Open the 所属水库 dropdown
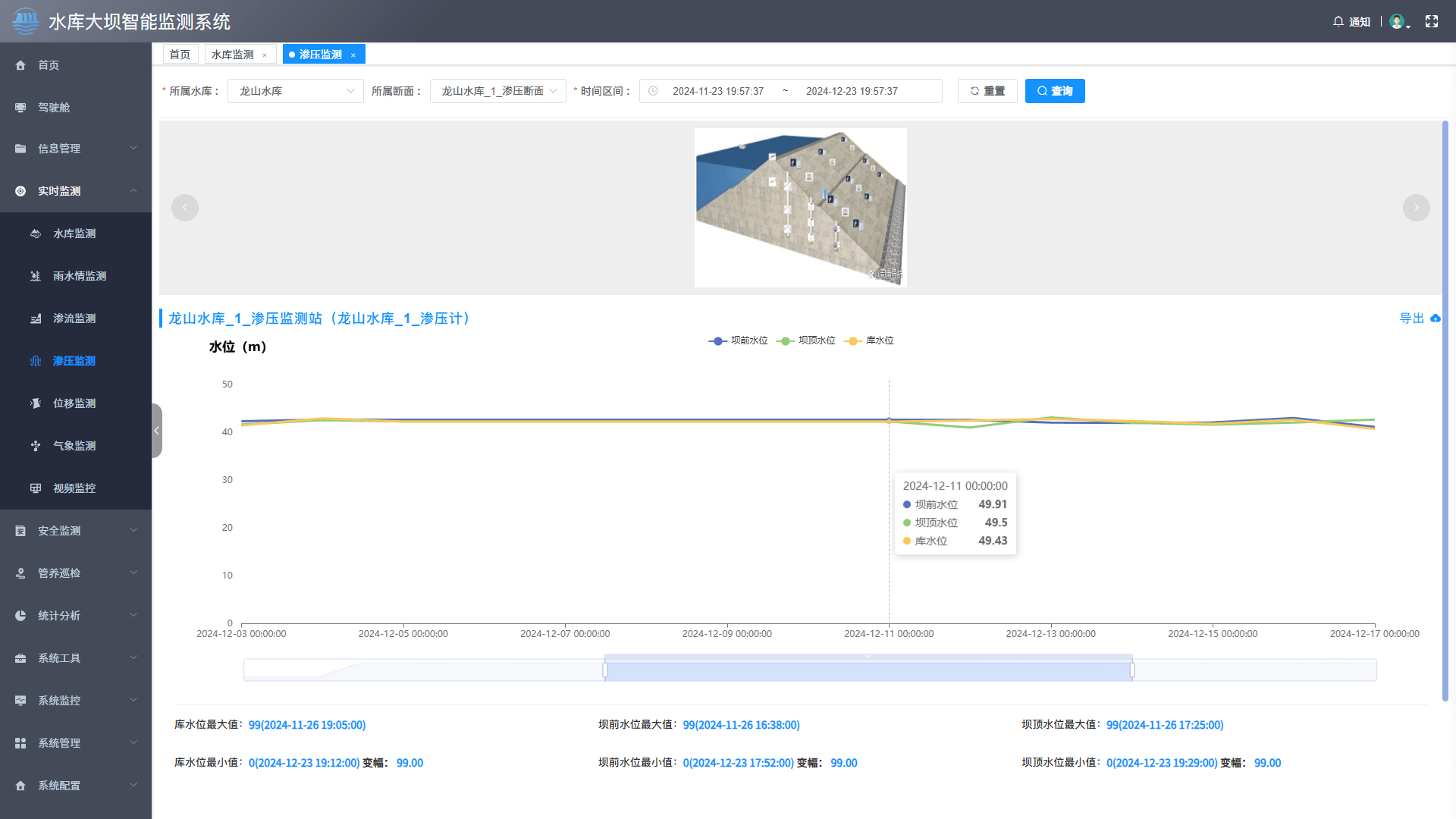This screenshot has height=819, width=1456. (x=295, y=91)
